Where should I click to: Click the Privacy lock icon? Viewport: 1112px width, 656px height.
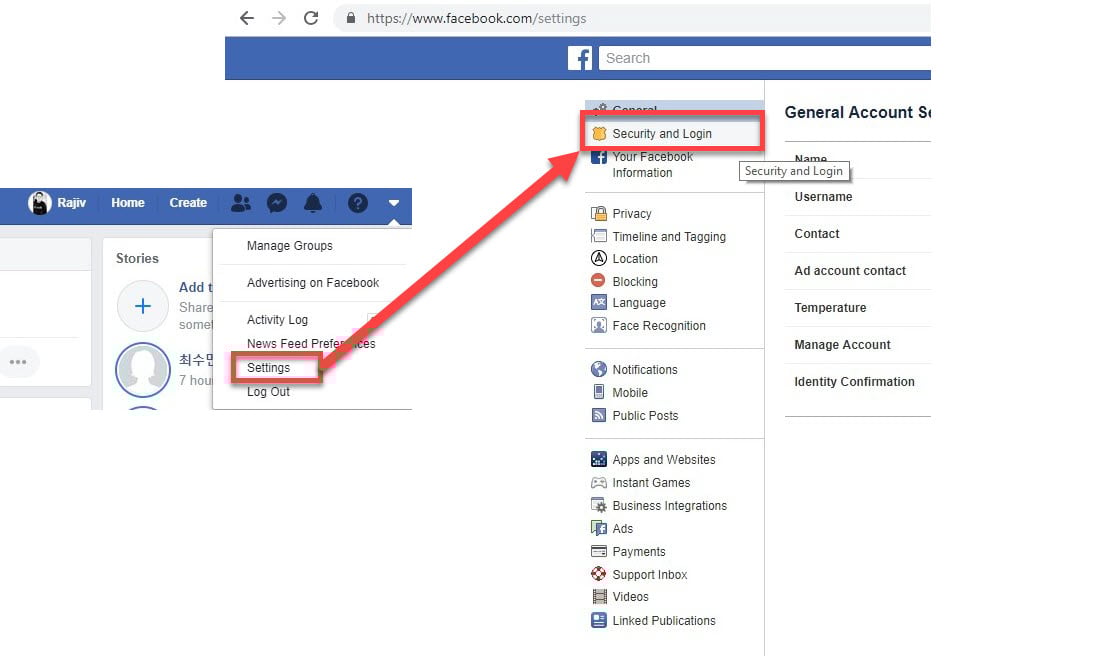[599, 213]
